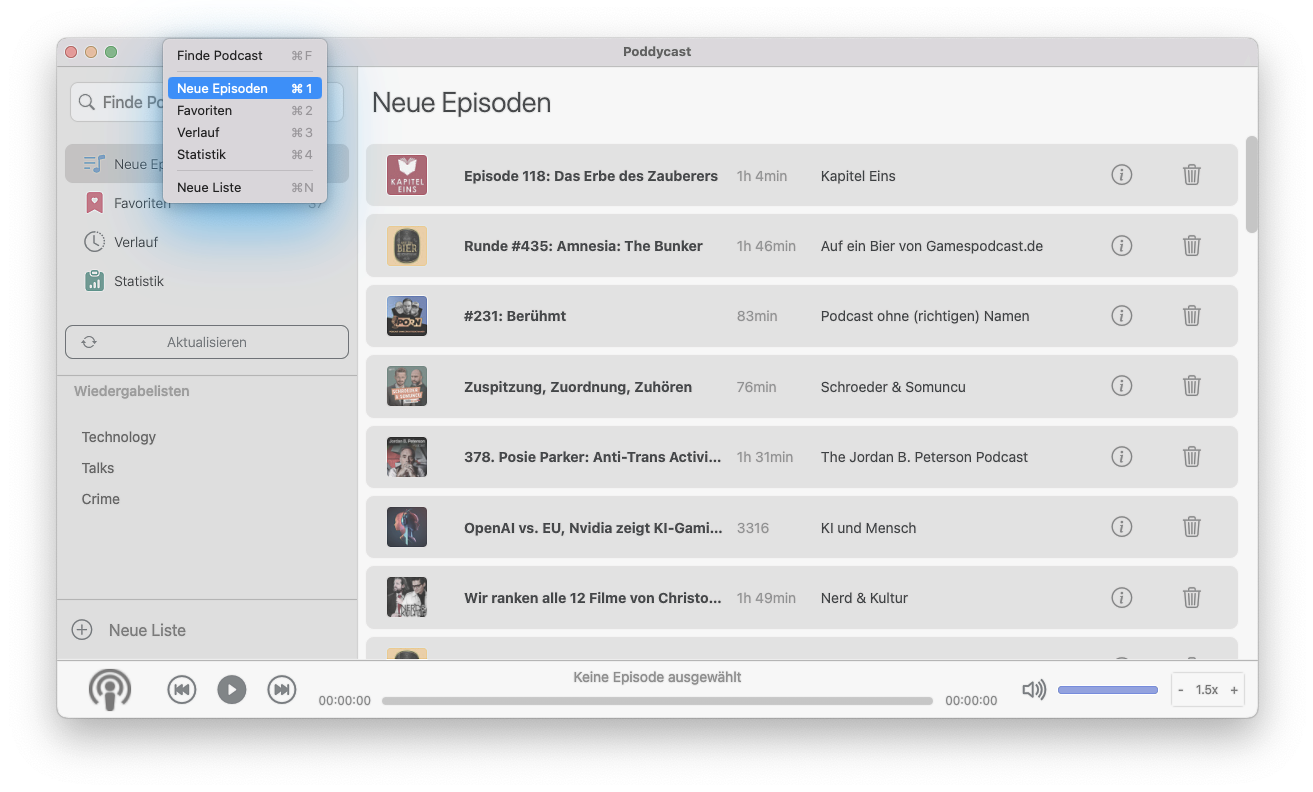Click the Wiedergabelisten section header
The image size is (1313, 792).
(132, 391)
